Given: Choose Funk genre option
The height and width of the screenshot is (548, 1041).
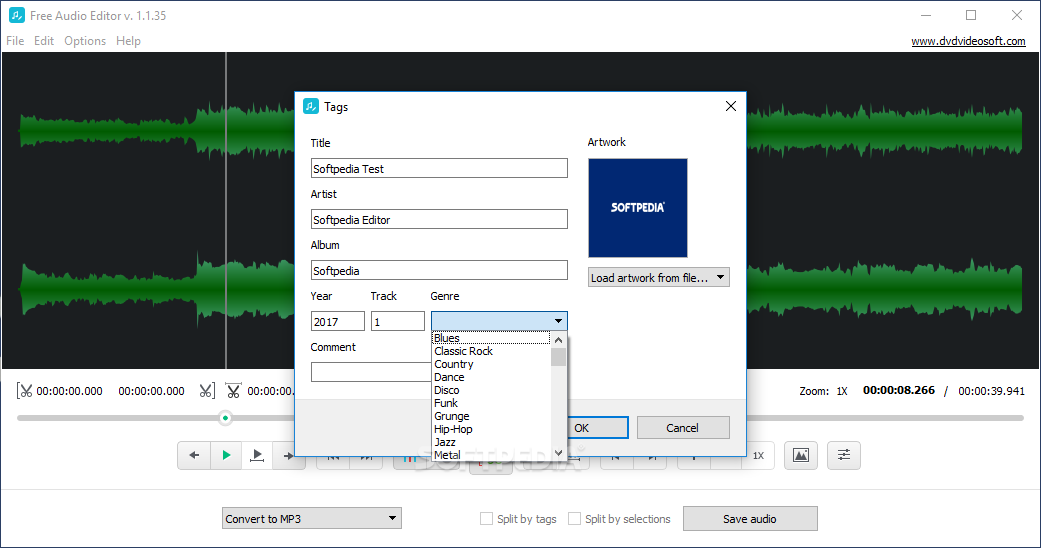Looking at the screenshot, I should [x=491, y=403].
